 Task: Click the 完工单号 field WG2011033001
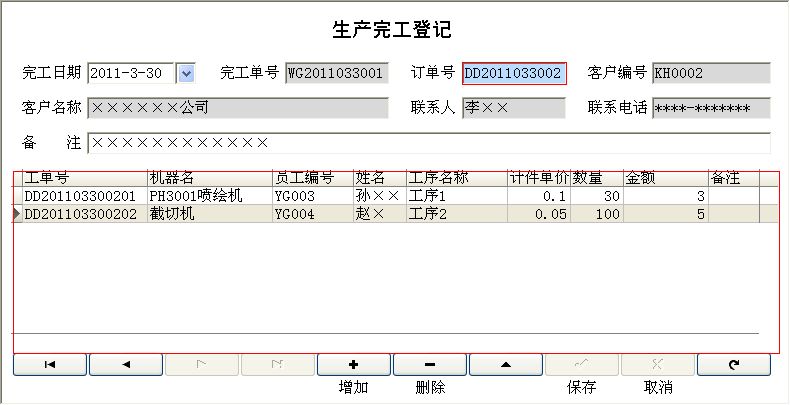pyautogui.click(x=337, y=74)
